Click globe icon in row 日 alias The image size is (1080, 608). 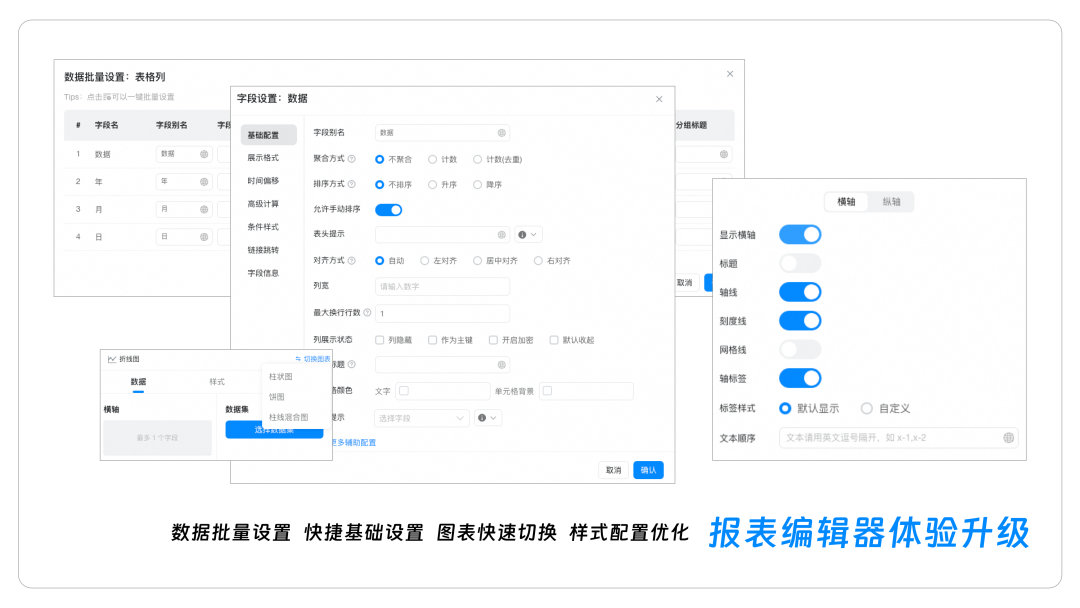204,237
